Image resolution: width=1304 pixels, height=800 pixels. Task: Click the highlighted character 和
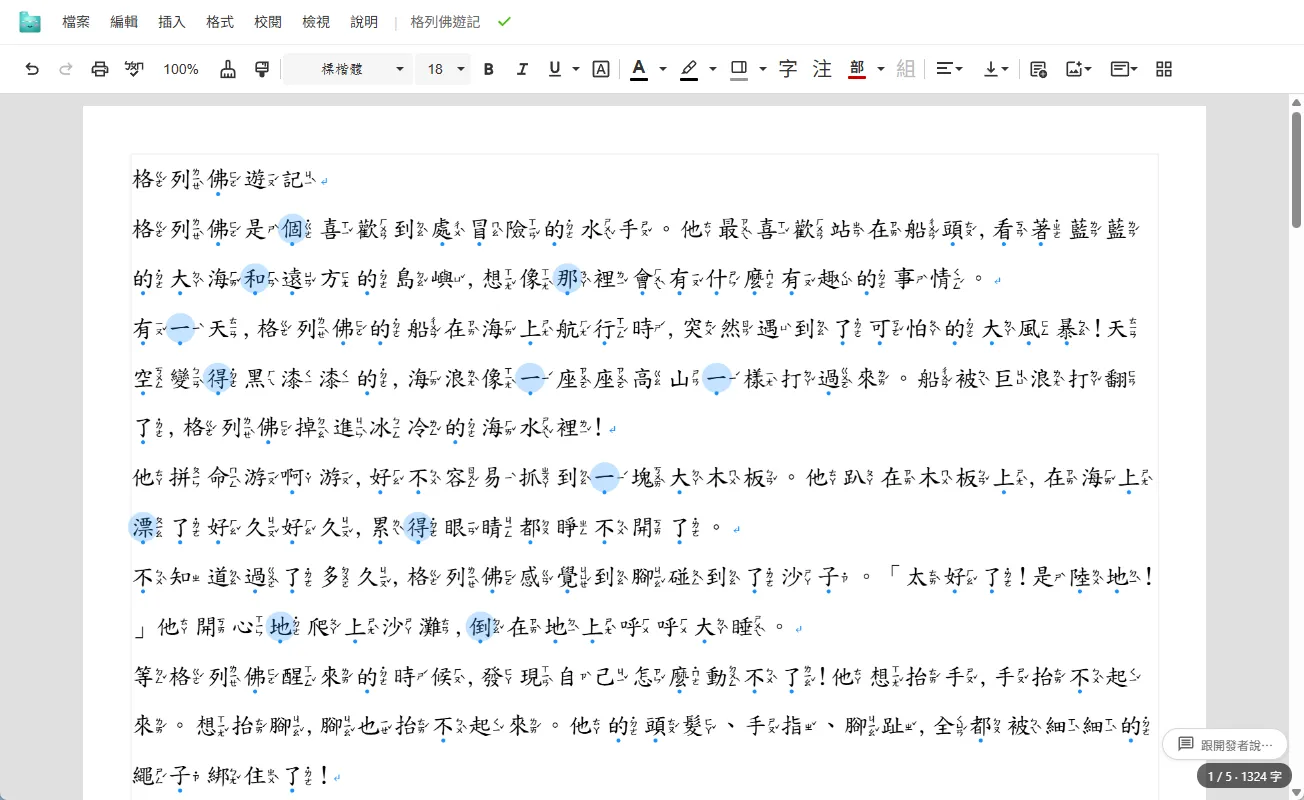click(x=255, y=279)
